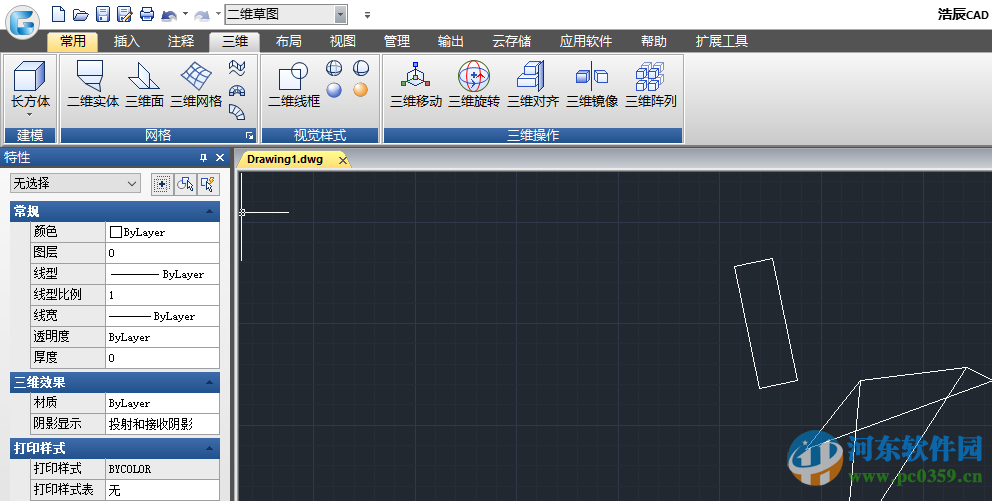This screenshot has width=992, height=501.
Task: Collapse the 常规 properties section
Action: (209, 211)
